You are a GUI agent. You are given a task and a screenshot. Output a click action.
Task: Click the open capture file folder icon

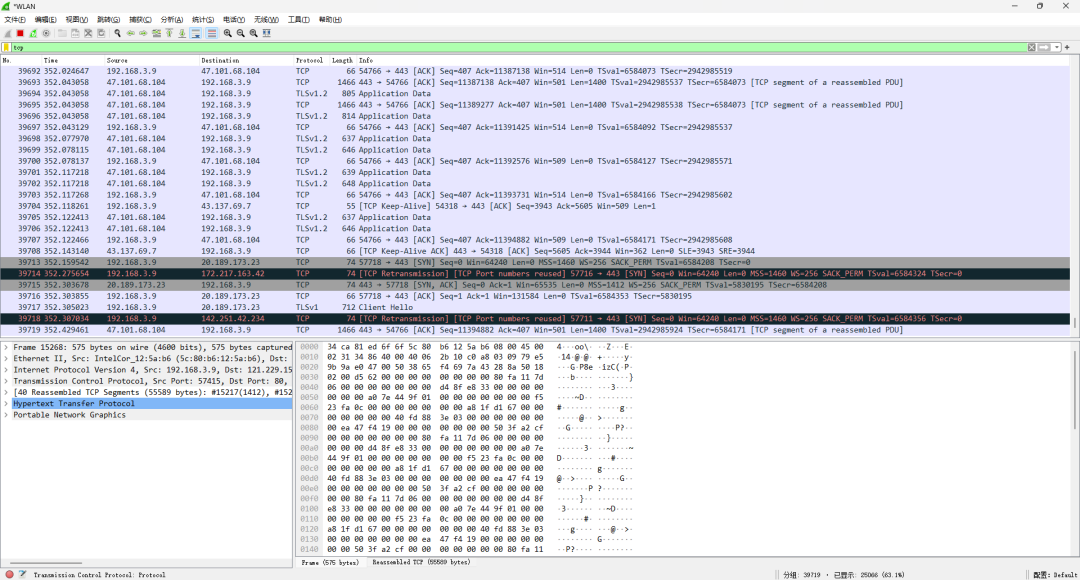pyautogui.click(x=62, y=33)
